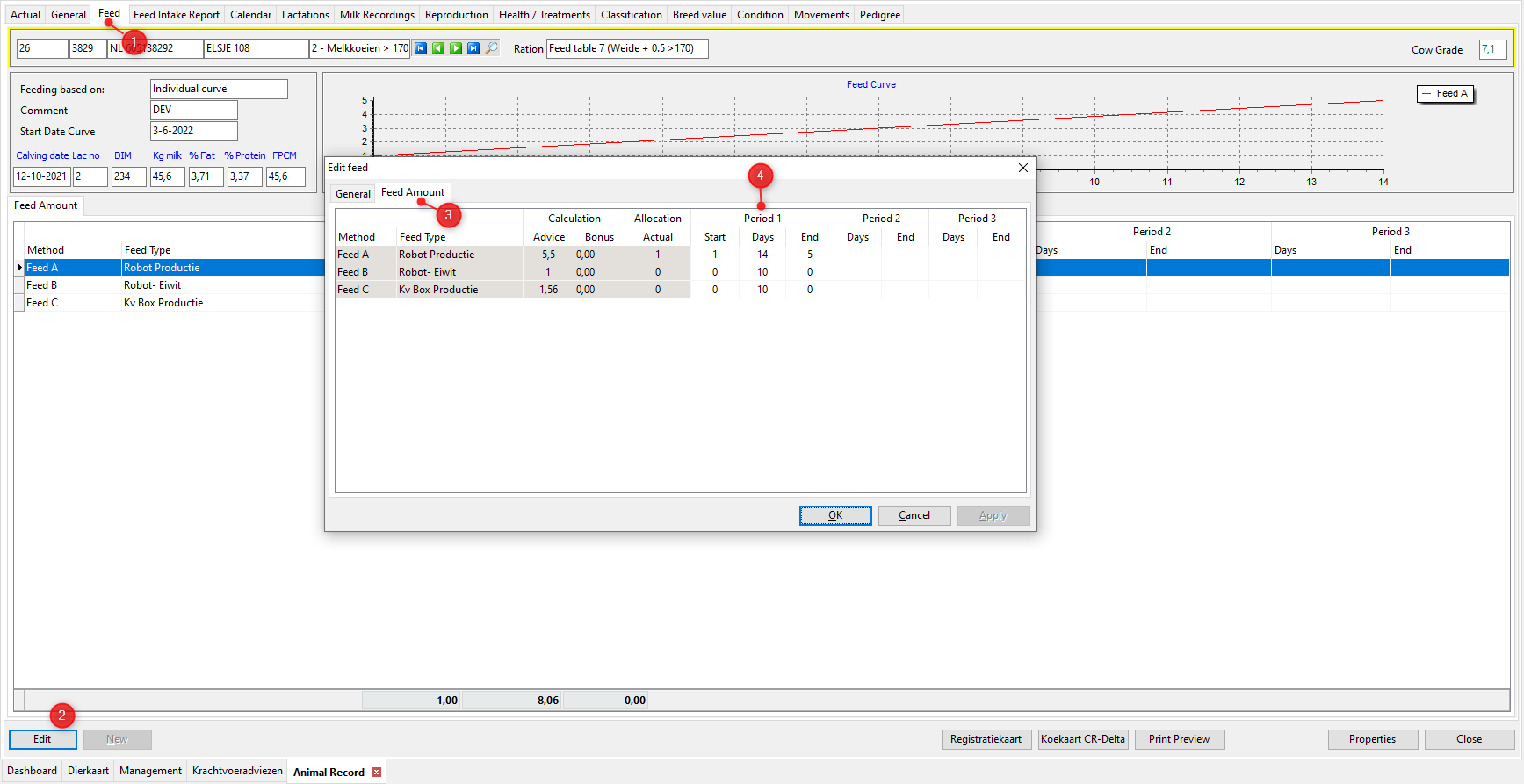This screenshot has height=784, width=1524.
Task: Switch to the Dierkaart bottom tab
Action: point(88,771)
